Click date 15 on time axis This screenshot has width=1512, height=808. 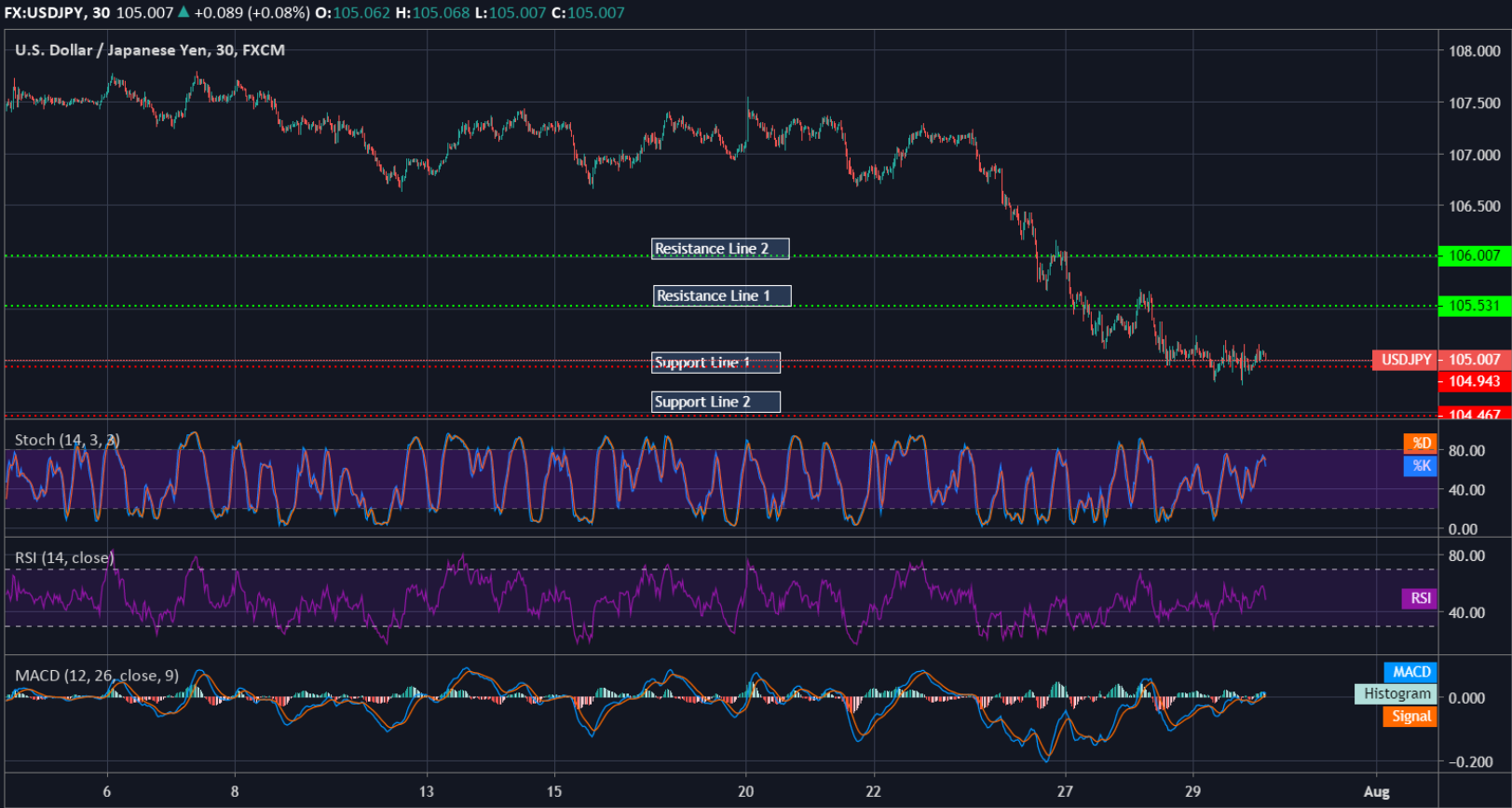click(554, 791)
